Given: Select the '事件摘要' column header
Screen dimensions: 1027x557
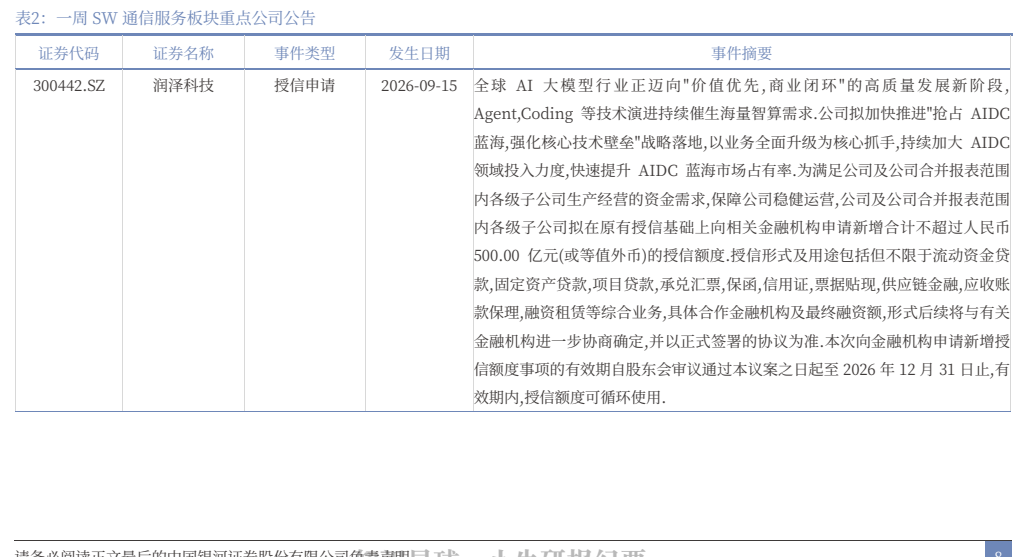Looking at the screenshot, I should pos(741,54).
